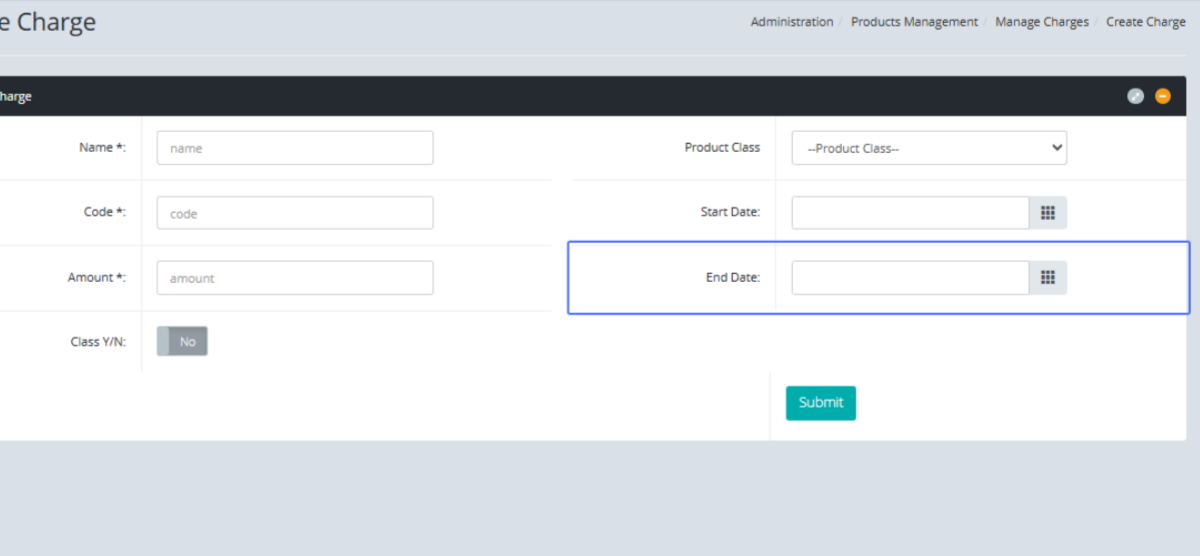1200x556 pixels.
Task: Click into the Code text field
Action: (x=295, y=213)
